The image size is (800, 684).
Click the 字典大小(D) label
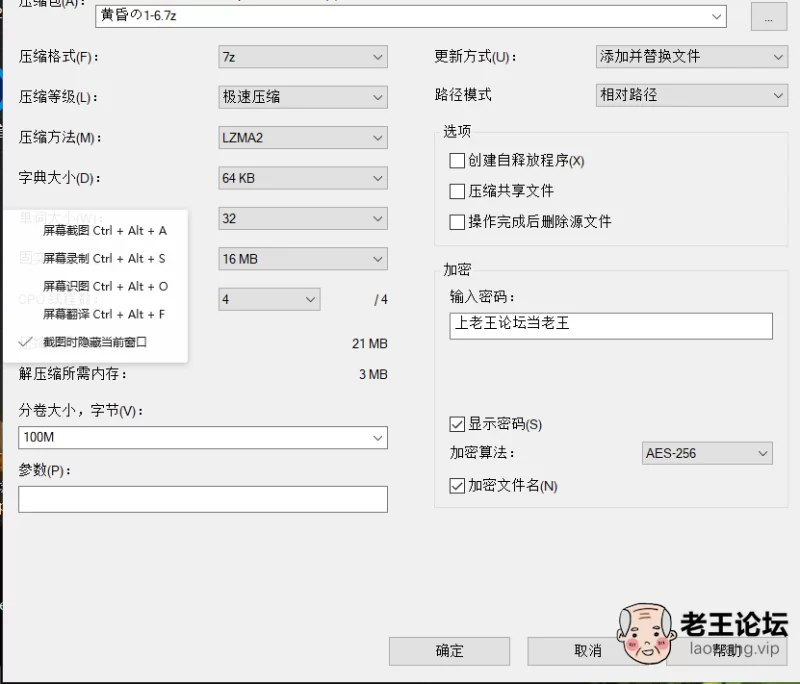[x=59, y=178]
